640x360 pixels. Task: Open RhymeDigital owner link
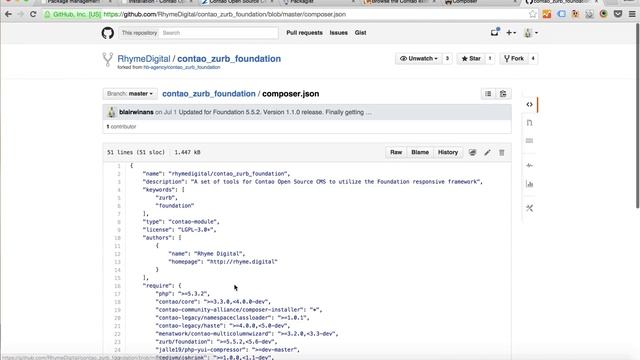pos(144,59)
